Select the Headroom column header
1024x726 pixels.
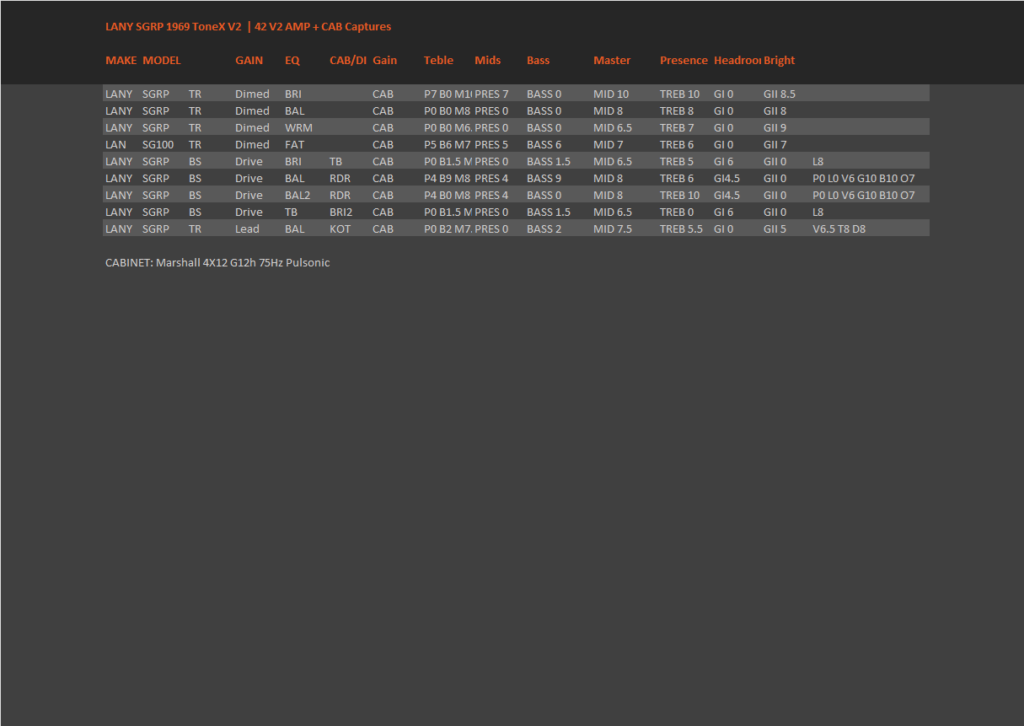coord(737,60)
